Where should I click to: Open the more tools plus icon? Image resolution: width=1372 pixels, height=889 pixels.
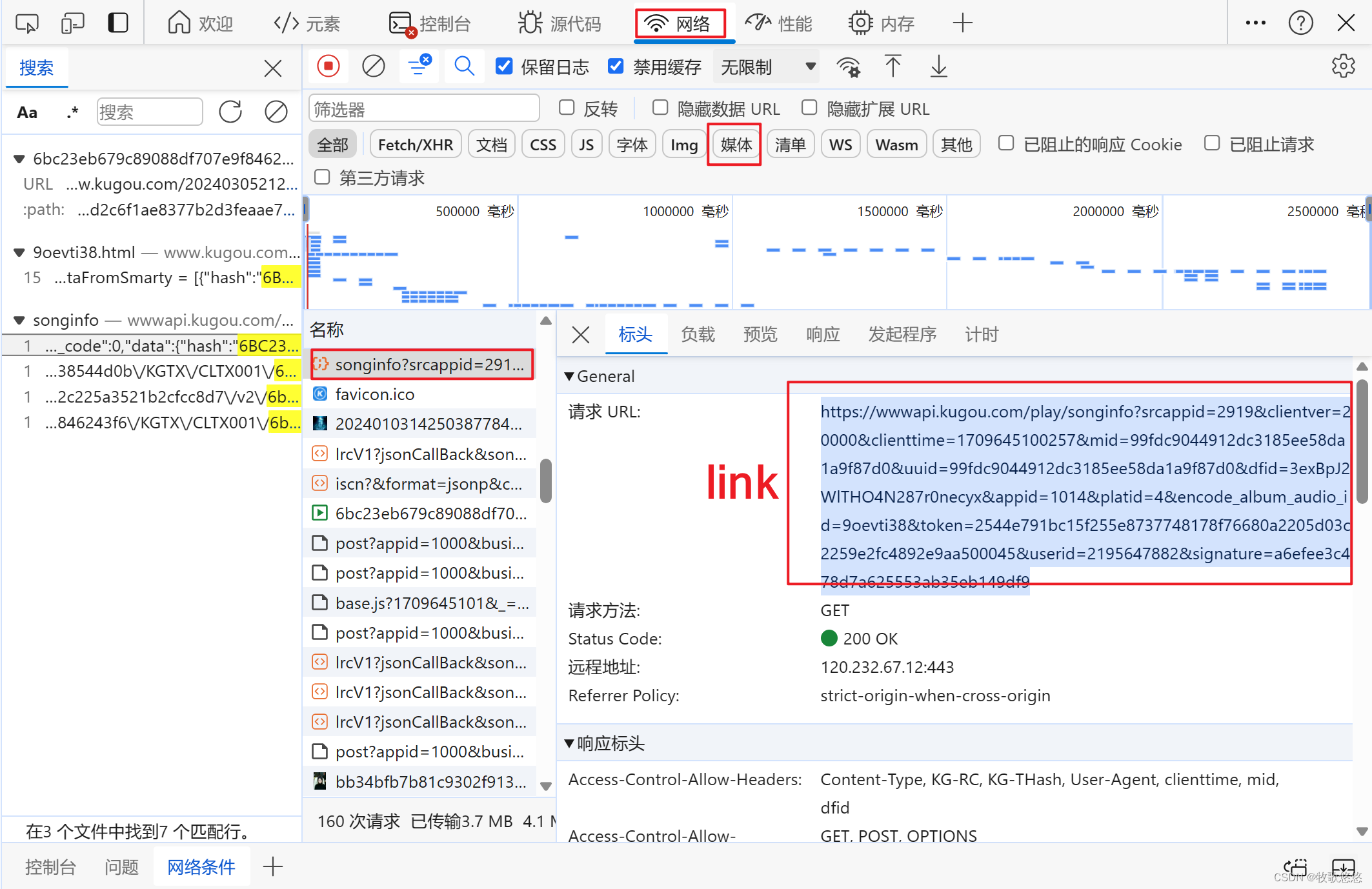[962, 23]
